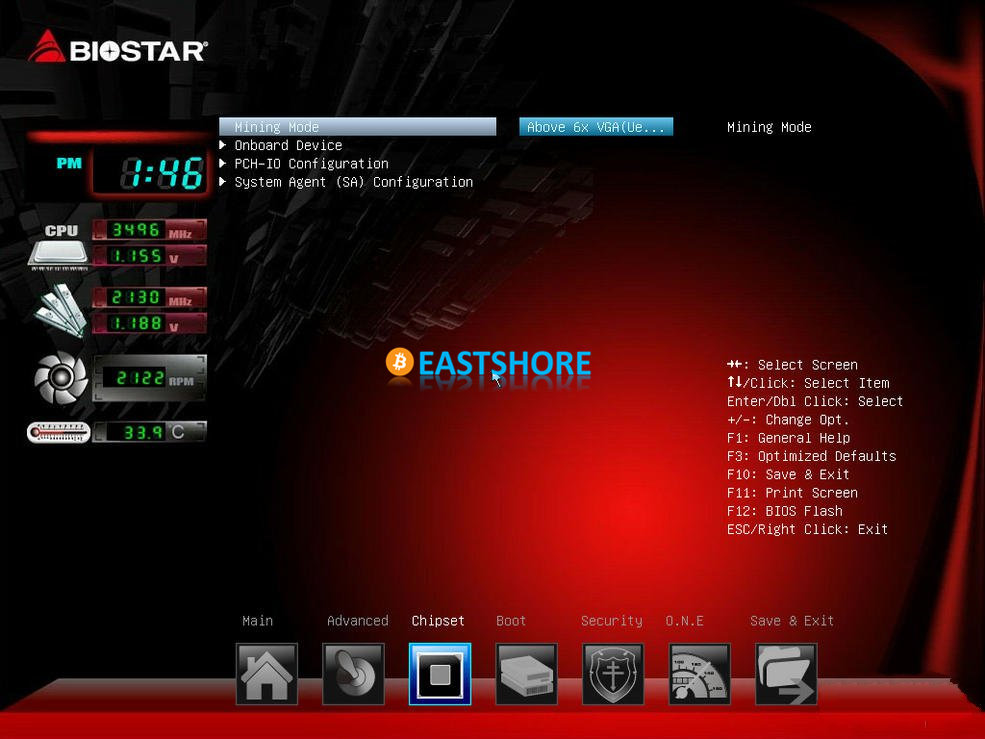Viewport: 985px width, 739px height.
Task: Open the Security shield icon
Action: pos(613,674)
